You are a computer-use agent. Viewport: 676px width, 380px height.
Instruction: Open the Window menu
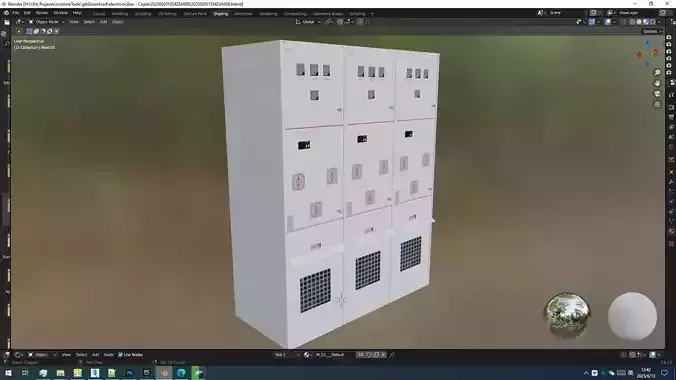tap(60, 13)
